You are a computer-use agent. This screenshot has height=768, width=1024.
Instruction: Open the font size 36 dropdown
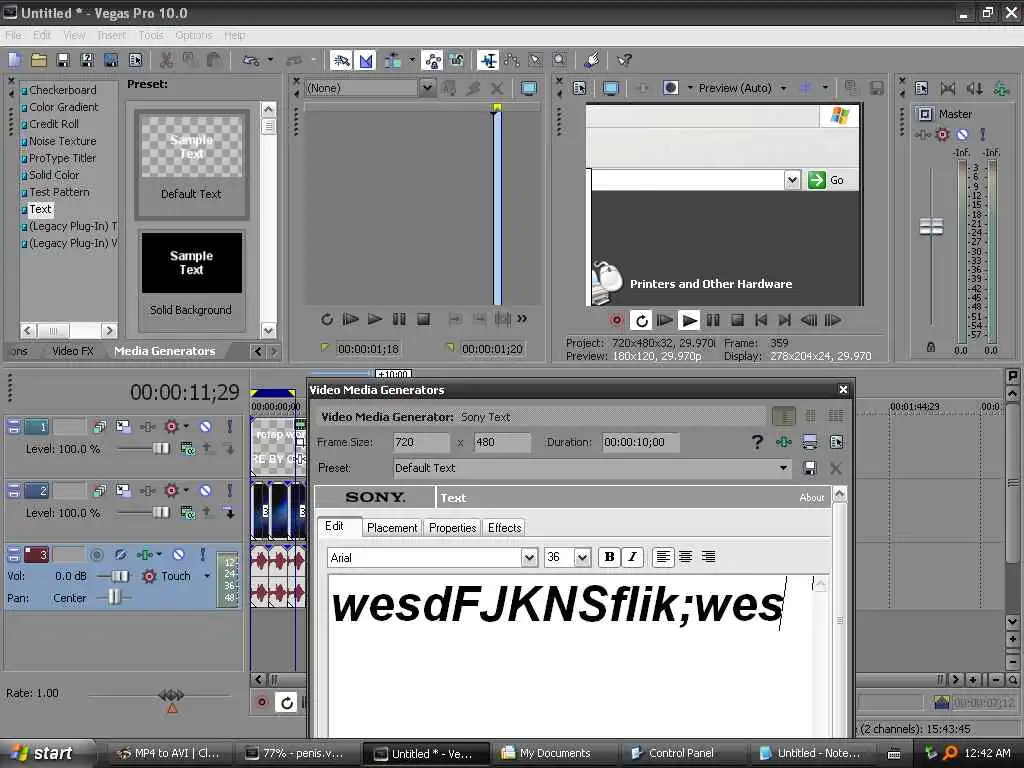tap(583, 558)
